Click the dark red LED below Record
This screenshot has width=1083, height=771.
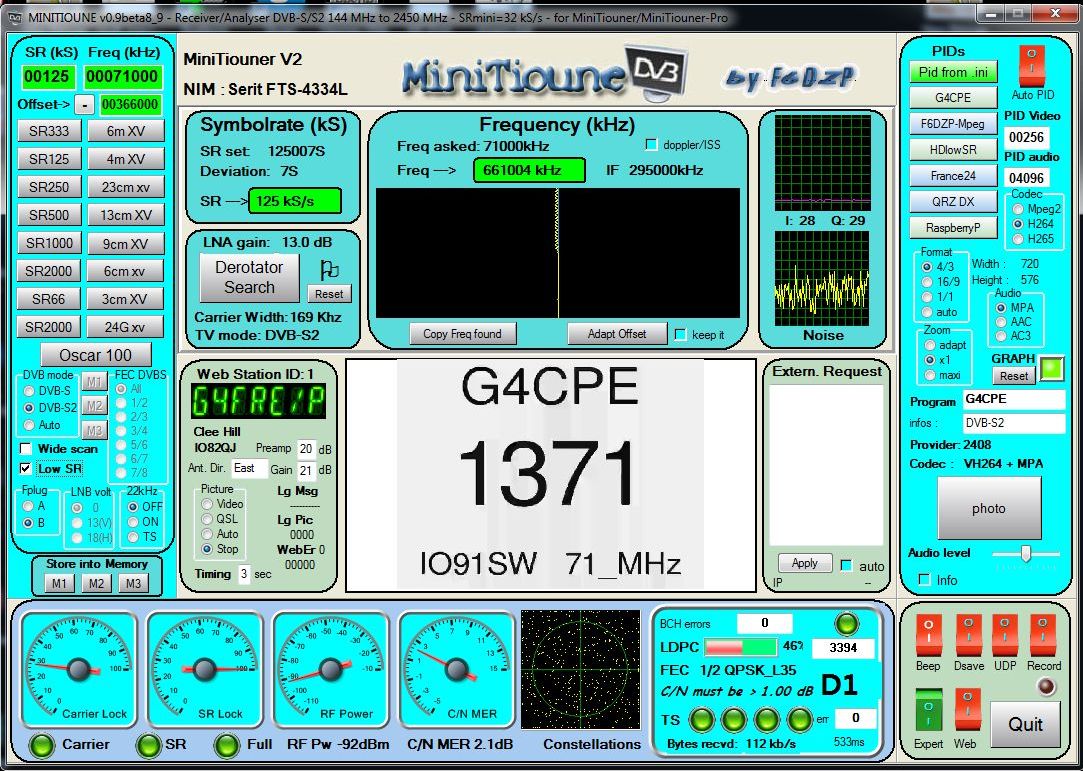click(x=1047, y=686)
